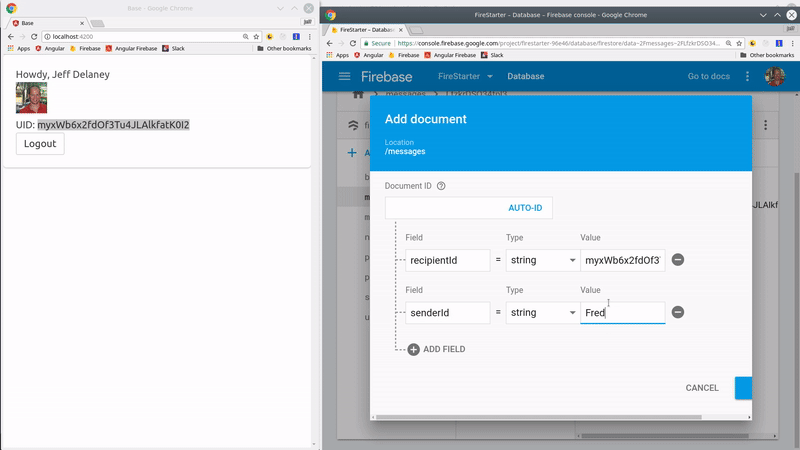
Task: Reload the localhost:4200 page
Action: click(x=34, y=36)
